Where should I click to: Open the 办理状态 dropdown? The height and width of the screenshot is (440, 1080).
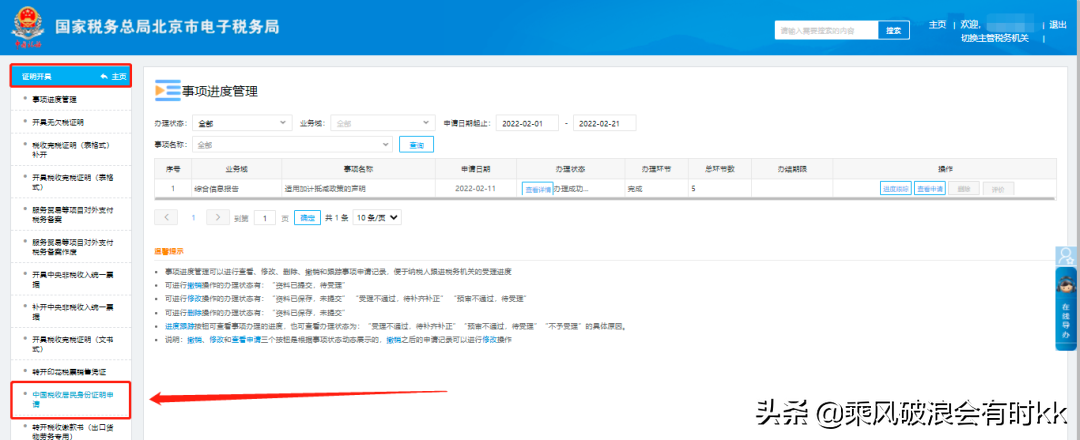[x=242, y=123]
